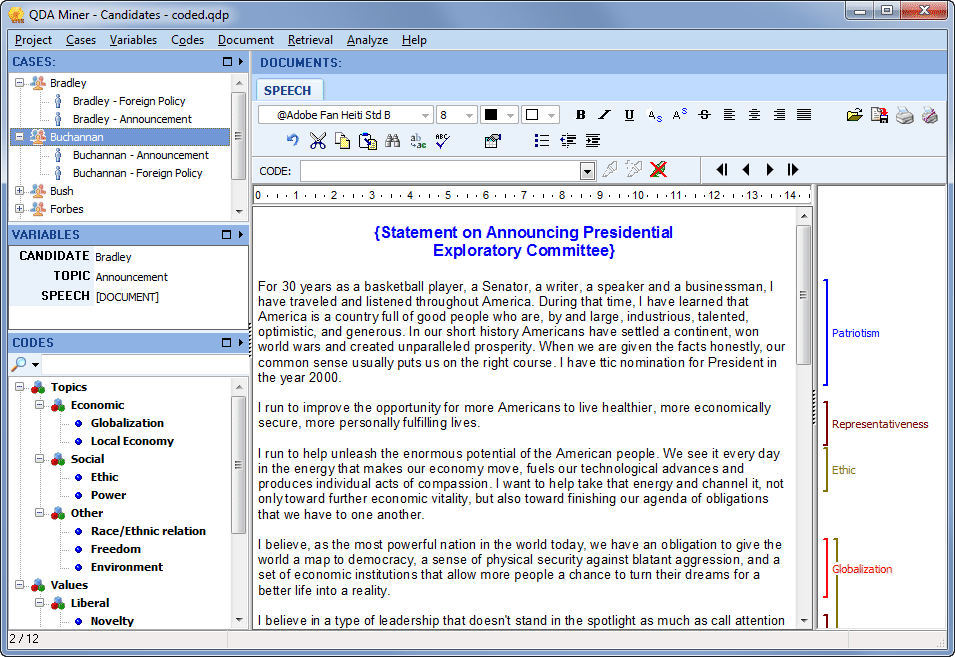Toggle Strikethrough formatting
This screenshot has width=955, height=657.
click(x=705, y=115)
